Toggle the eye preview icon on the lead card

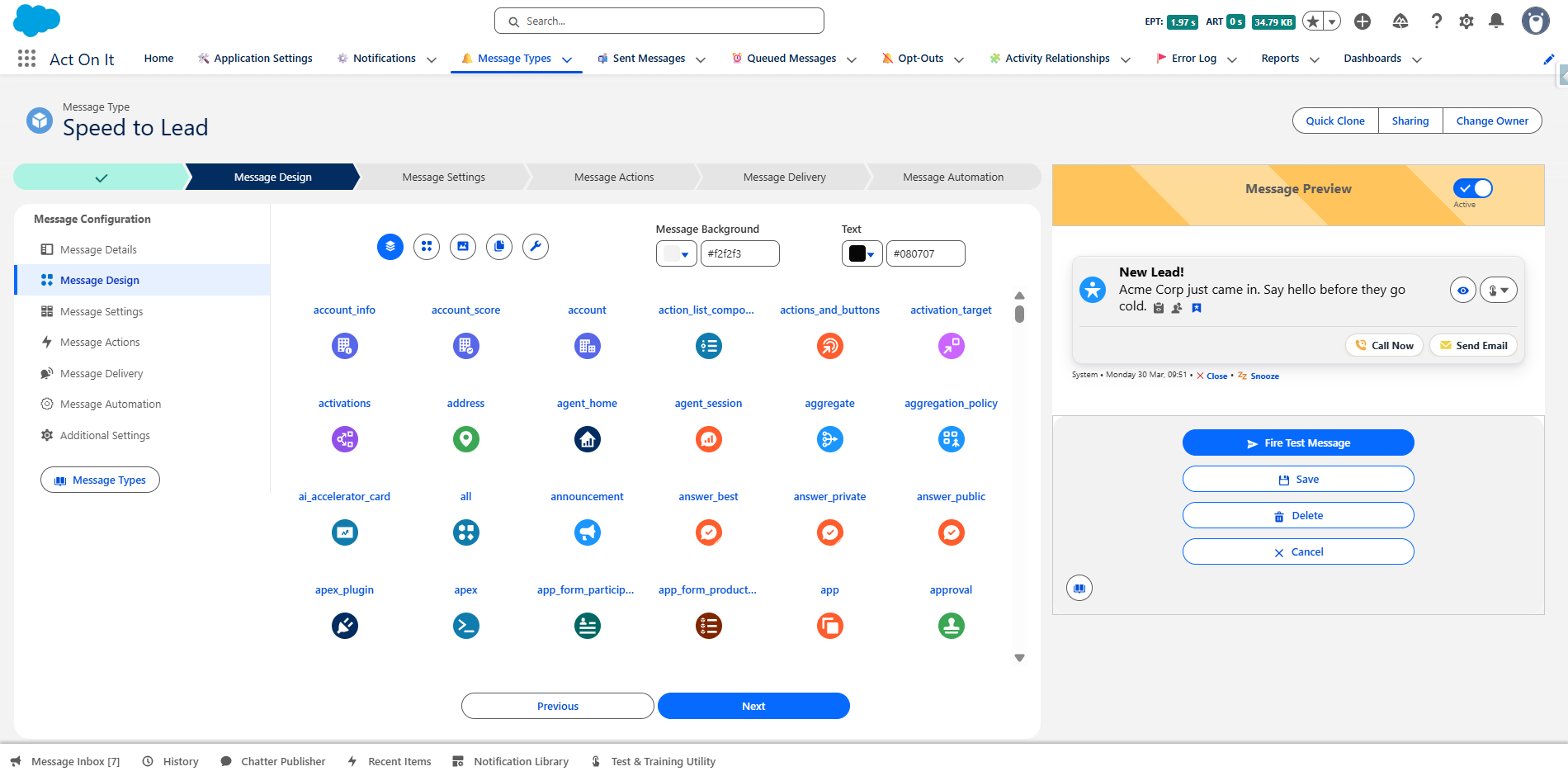click(x=1462, y=290)
